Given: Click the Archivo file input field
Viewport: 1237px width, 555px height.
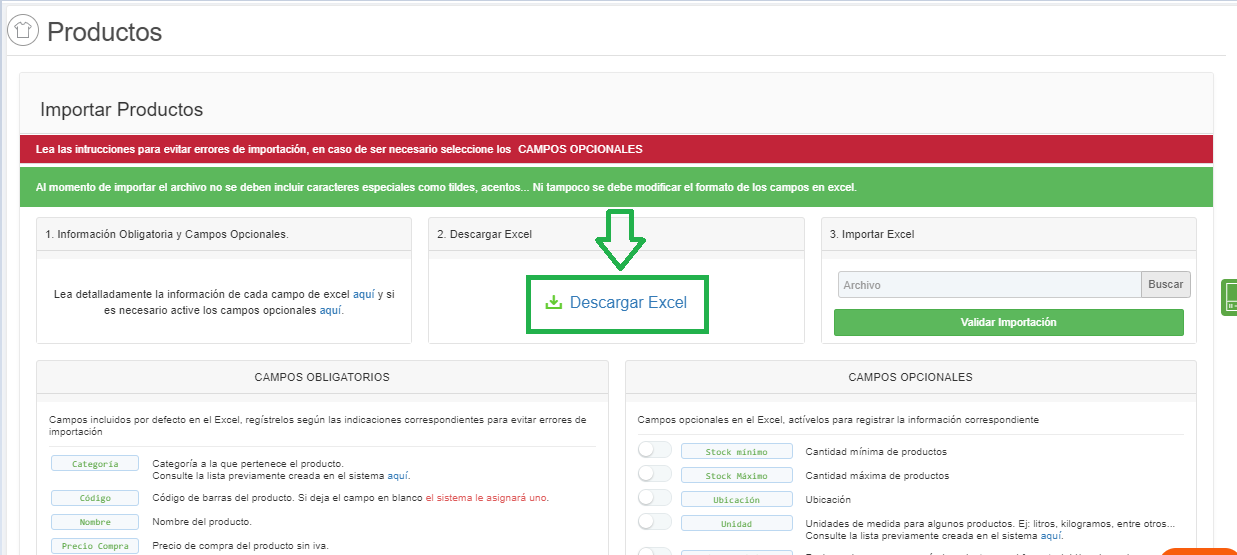Looking at the screenshot, I should tap(990, 285).
